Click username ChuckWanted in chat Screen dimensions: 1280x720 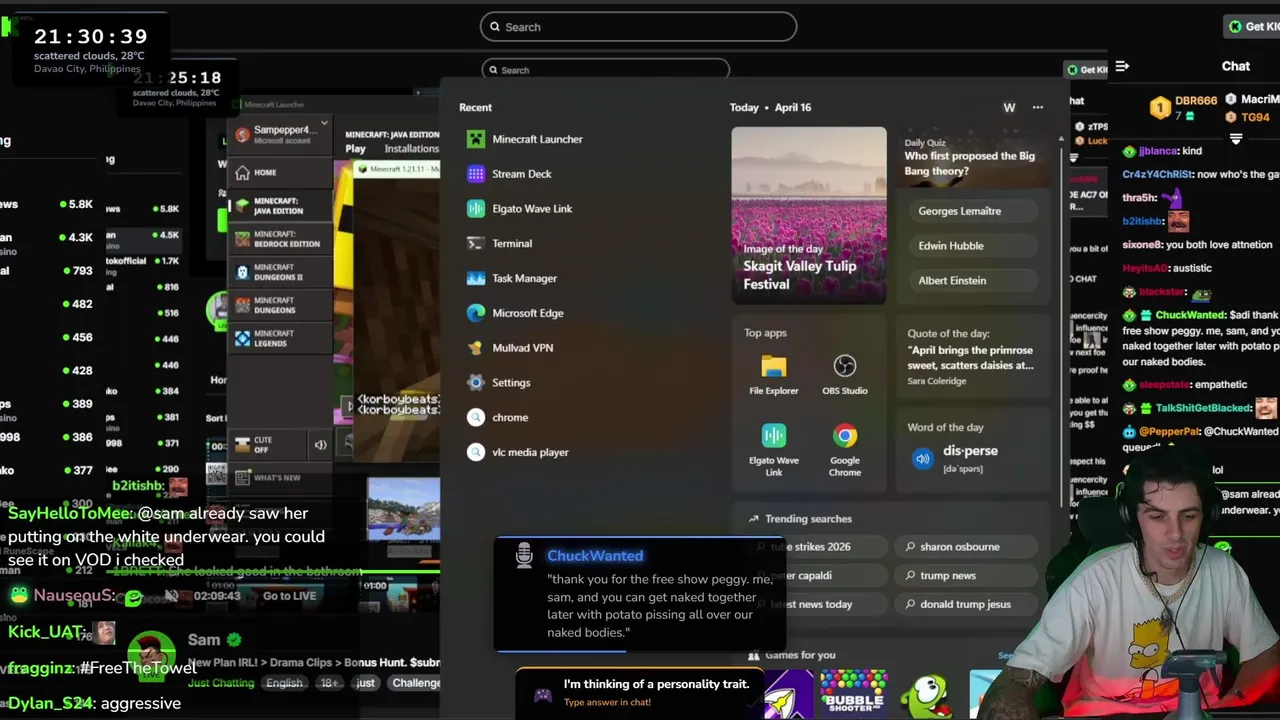(1189, 315)
